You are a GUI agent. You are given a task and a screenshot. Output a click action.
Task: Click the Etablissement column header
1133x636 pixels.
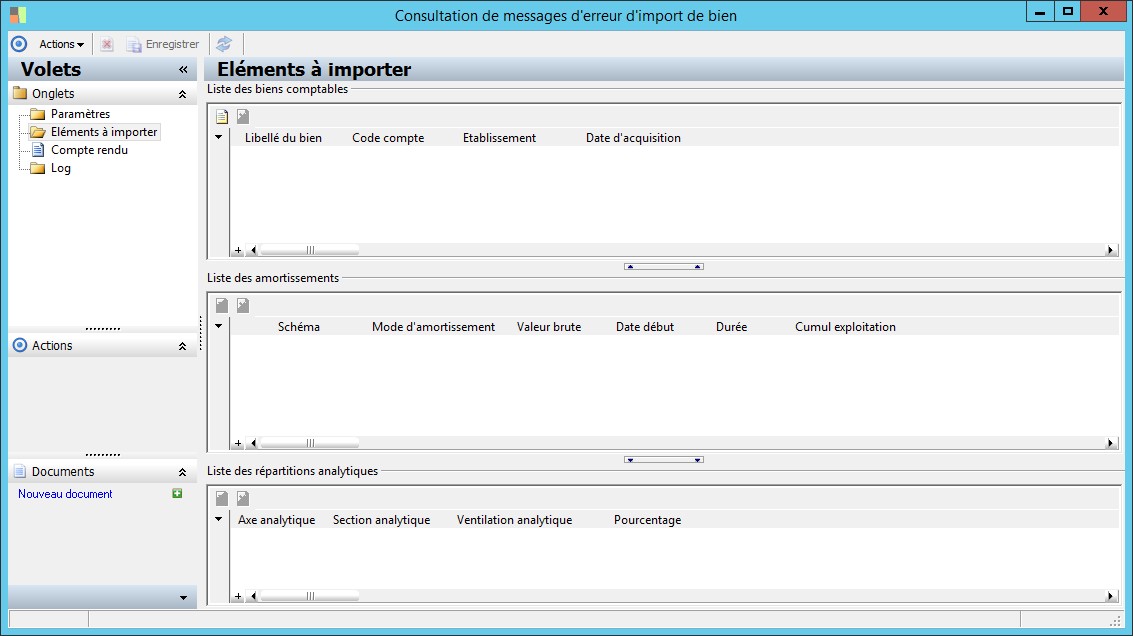[x=499, y=138]
